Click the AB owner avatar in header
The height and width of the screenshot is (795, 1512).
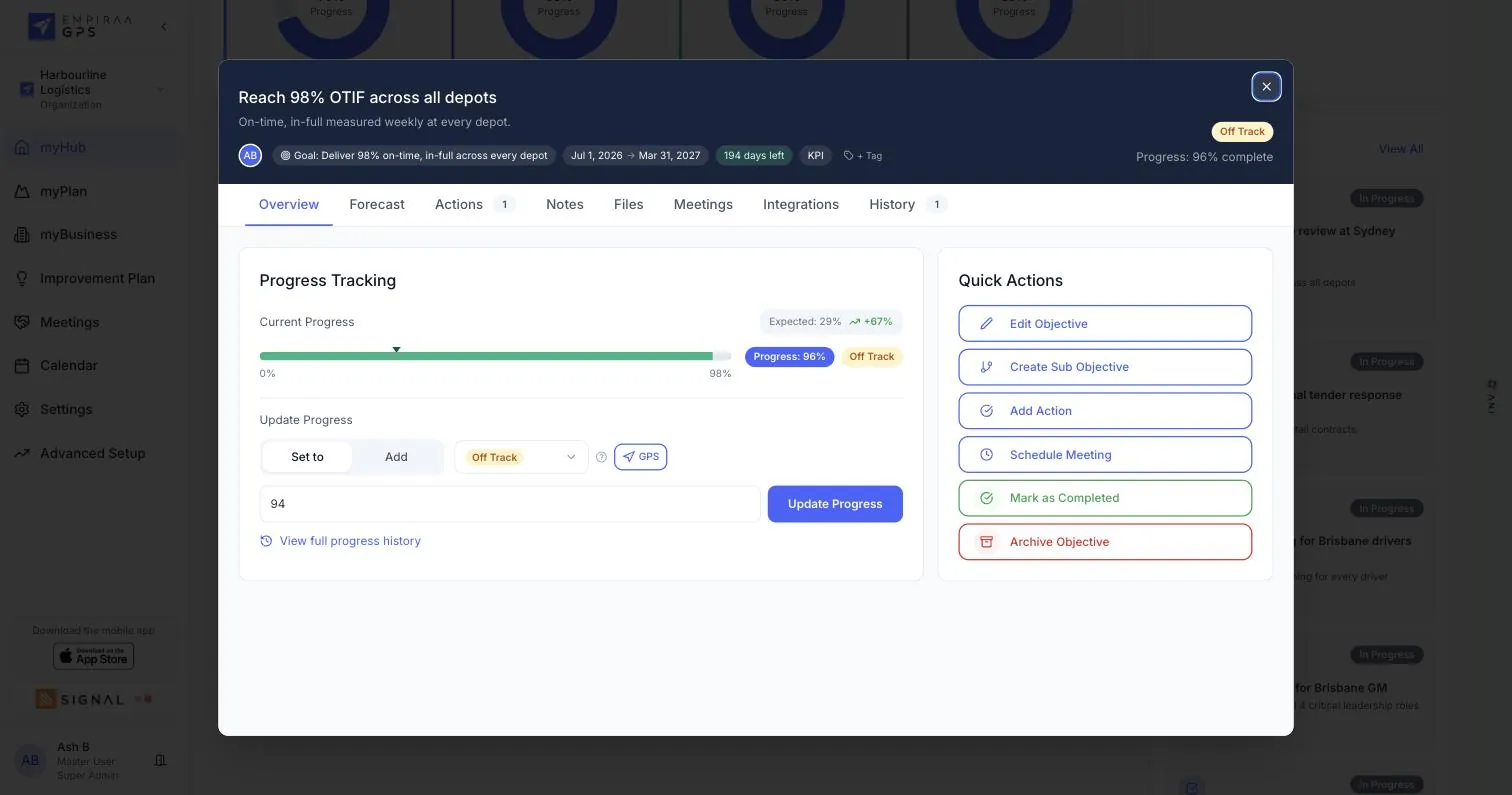250,155
